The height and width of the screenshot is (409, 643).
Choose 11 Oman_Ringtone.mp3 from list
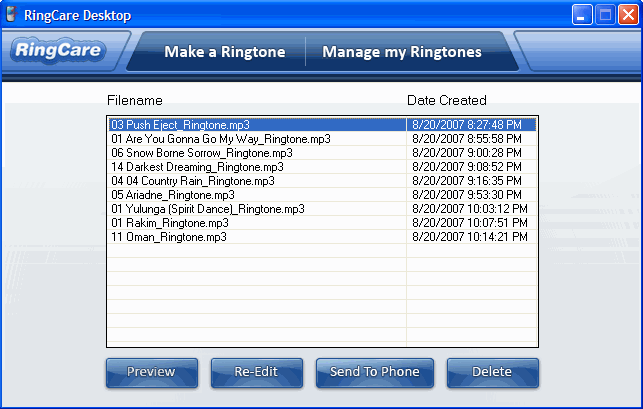click(x=169, y=237)
